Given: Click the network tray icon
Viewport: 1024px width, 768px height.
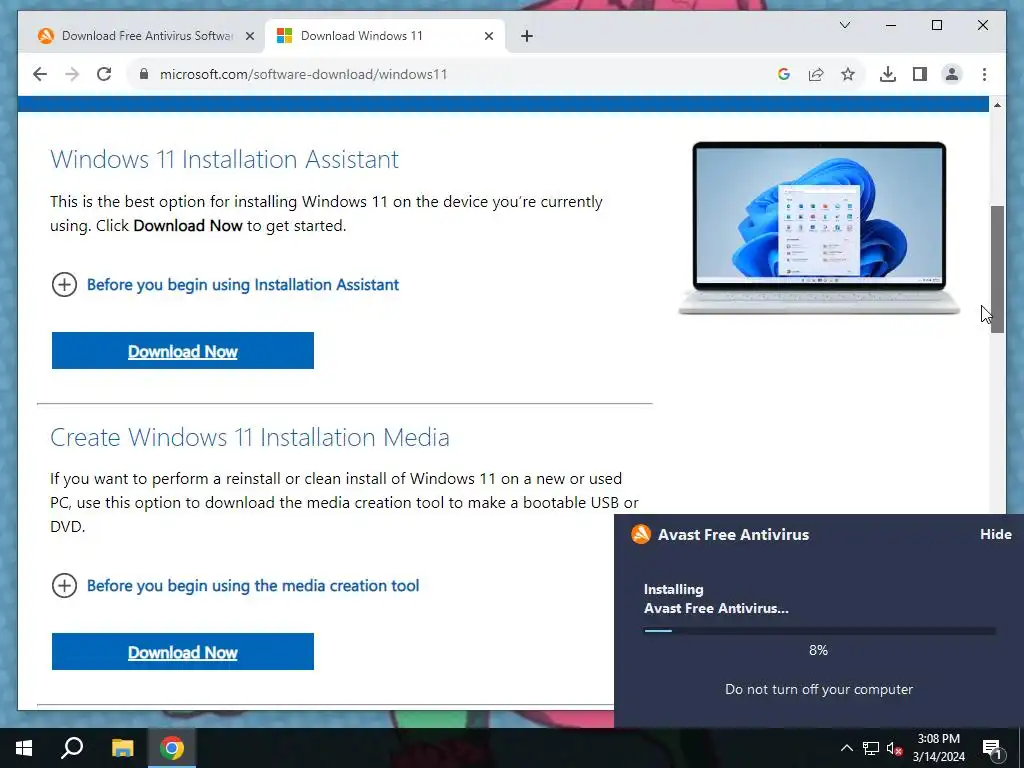Looking at the screenshot, I should click(x=870, y=748).
